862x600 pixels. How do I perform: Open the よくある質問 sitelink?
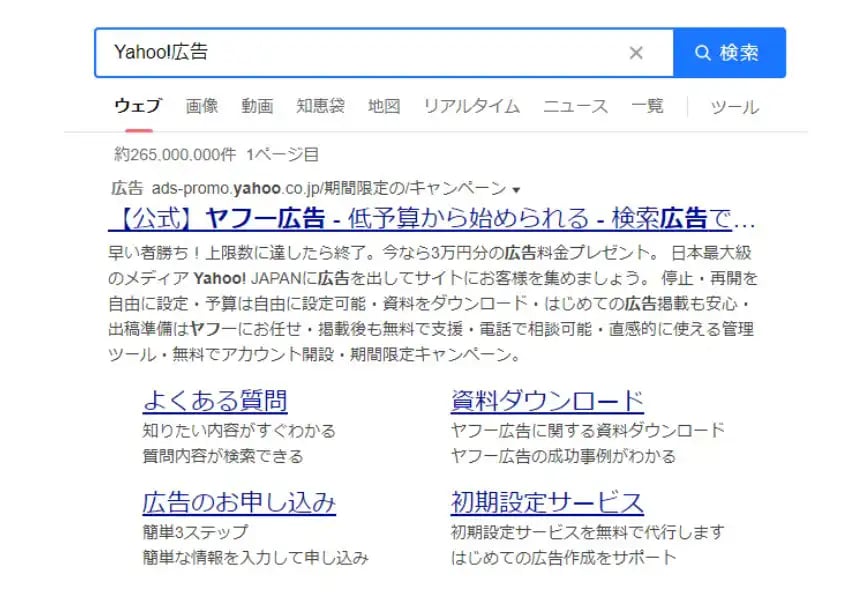pyautogui.click(x=215, y=401)
